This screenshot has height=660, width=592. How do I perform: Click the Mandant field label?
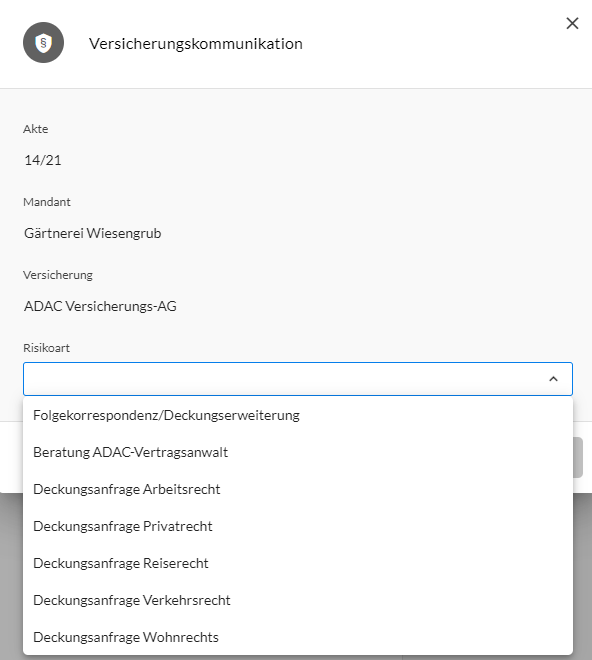(47, 202)
